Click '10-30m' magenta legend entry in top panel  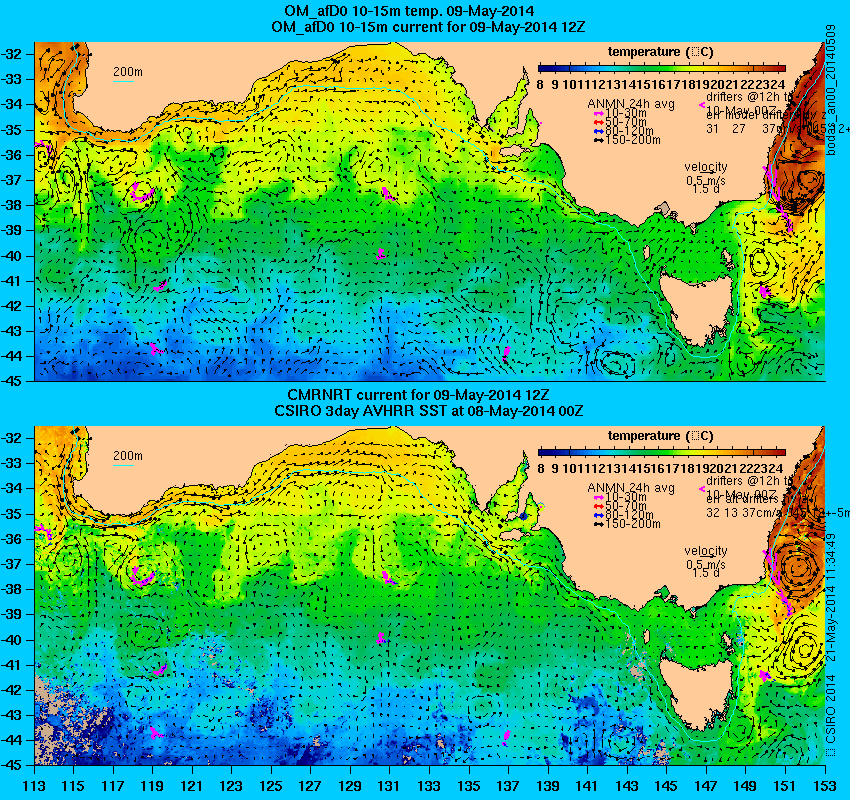620,113
